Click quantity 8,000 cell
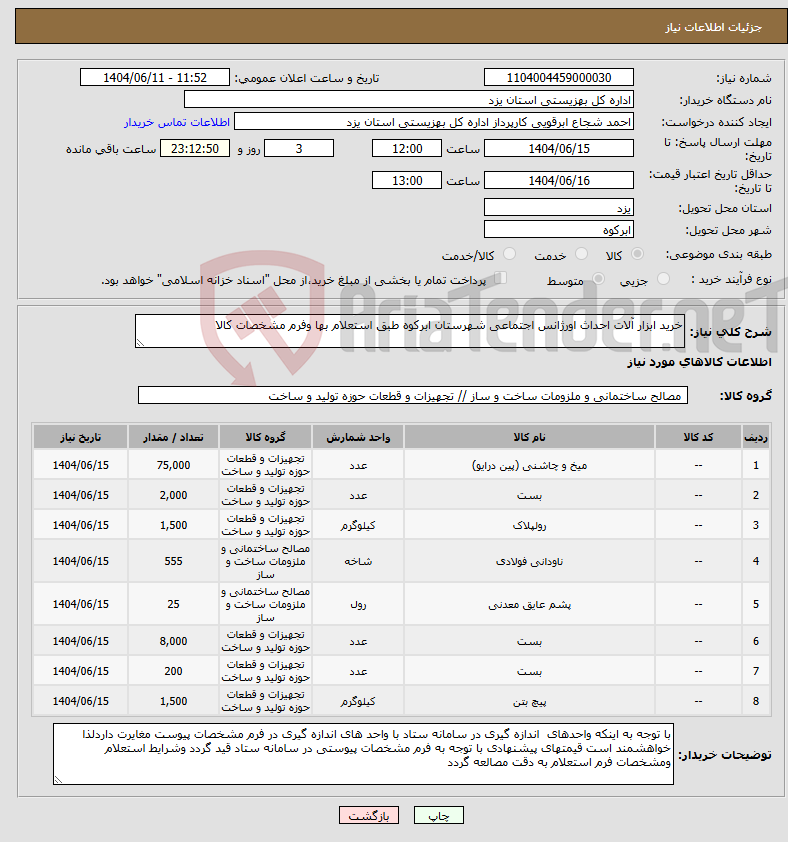788x842 pixels. [x=173, y=641]
